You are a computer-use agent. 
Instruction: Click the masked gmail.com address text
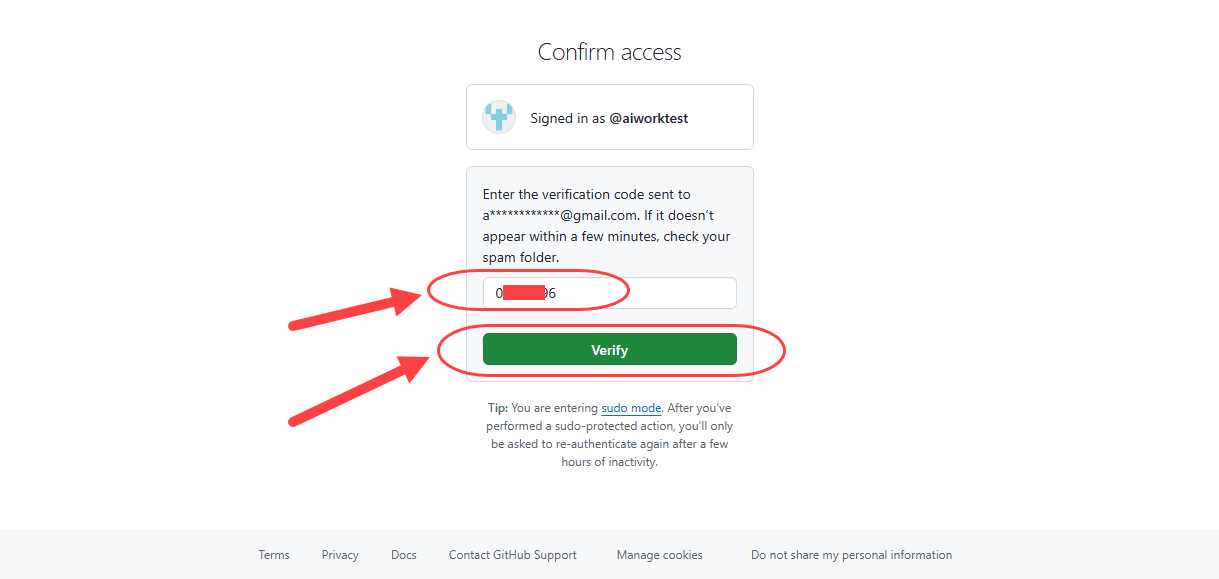561,215
